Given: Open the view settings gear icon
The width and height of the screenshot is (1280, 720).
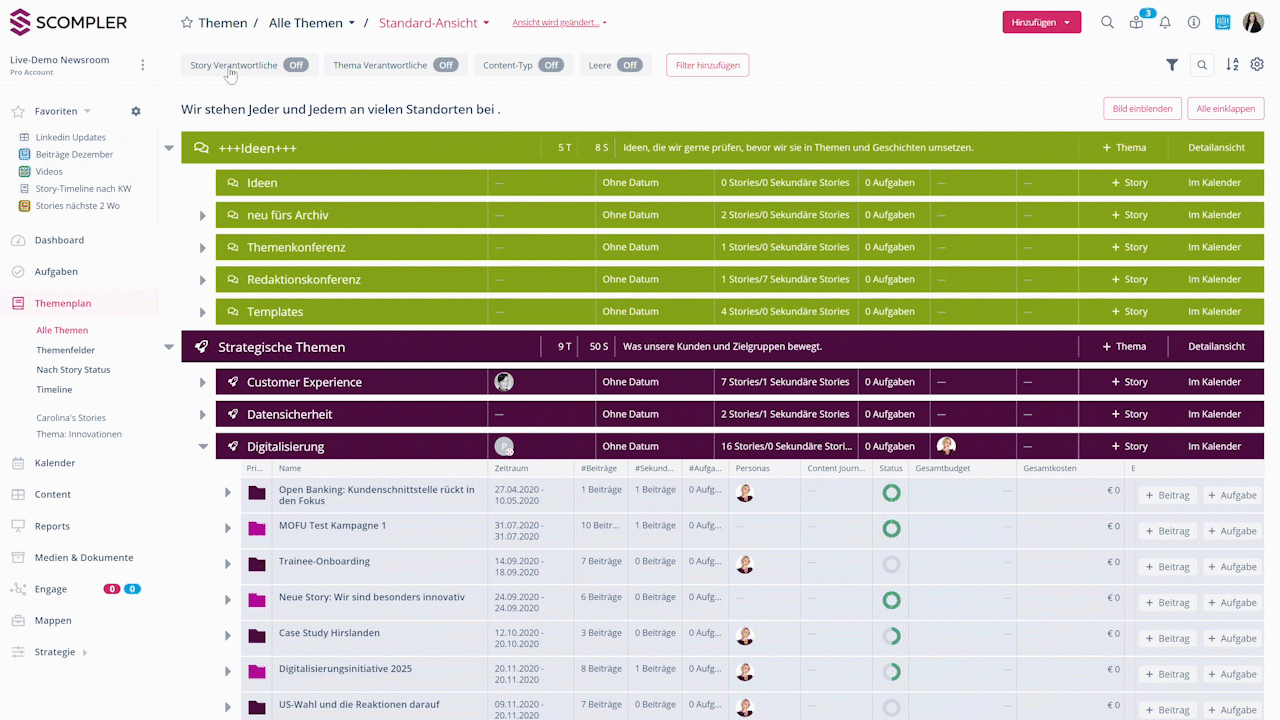Looking at the screenshot, I should coord(1257,65).
